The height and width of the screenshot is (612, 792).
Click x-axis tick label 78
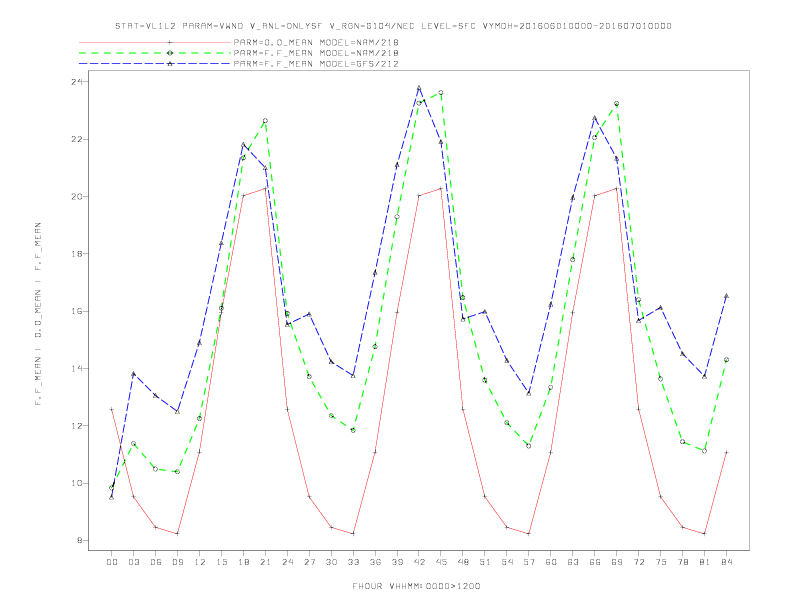tap(683, 562)
